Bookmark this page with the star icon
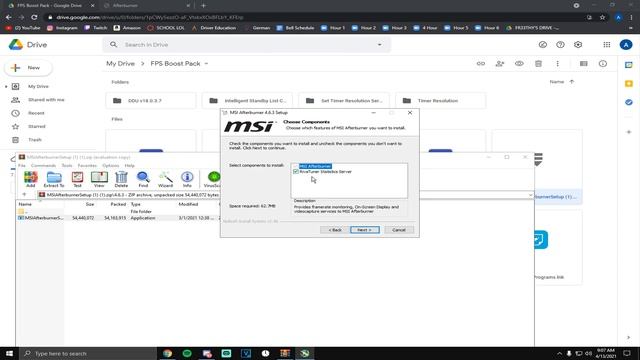Screen dimensions: 640x360 602,17
